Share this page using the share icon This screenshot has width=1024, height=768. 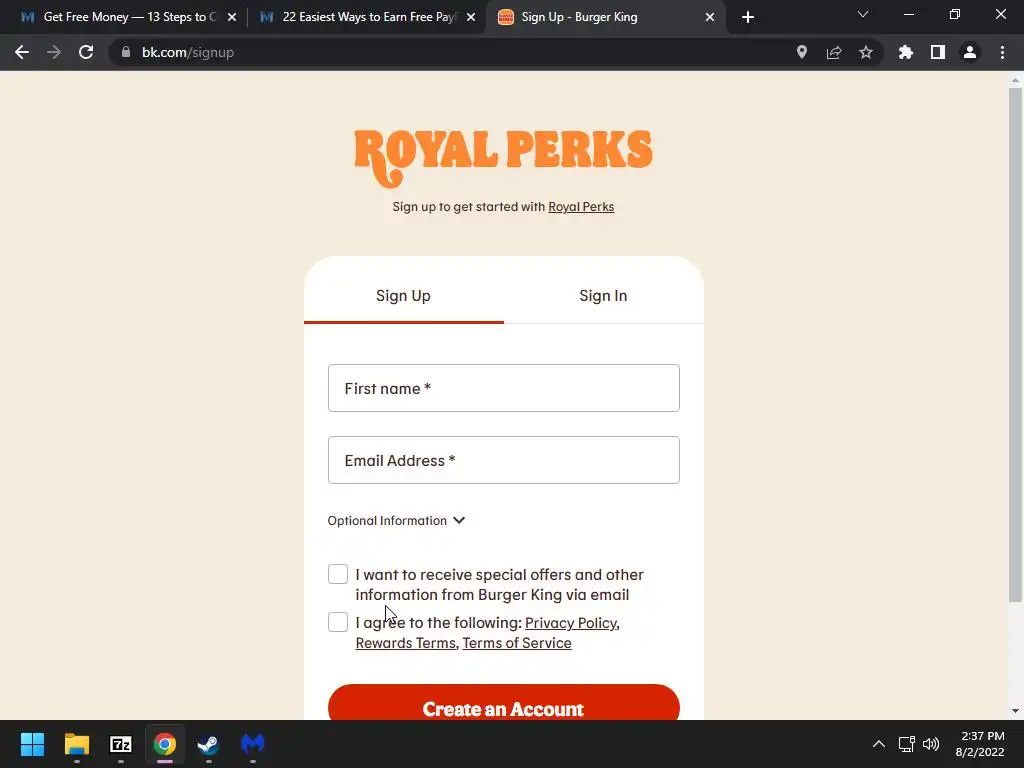click(833, 52)
